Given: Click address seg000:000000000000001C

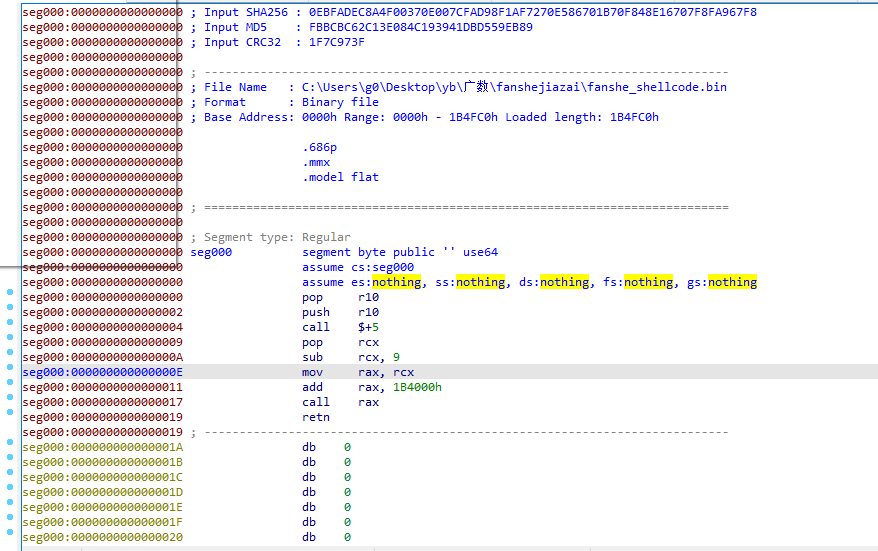Looking at the screenshot, I should (x=102, y=477).
